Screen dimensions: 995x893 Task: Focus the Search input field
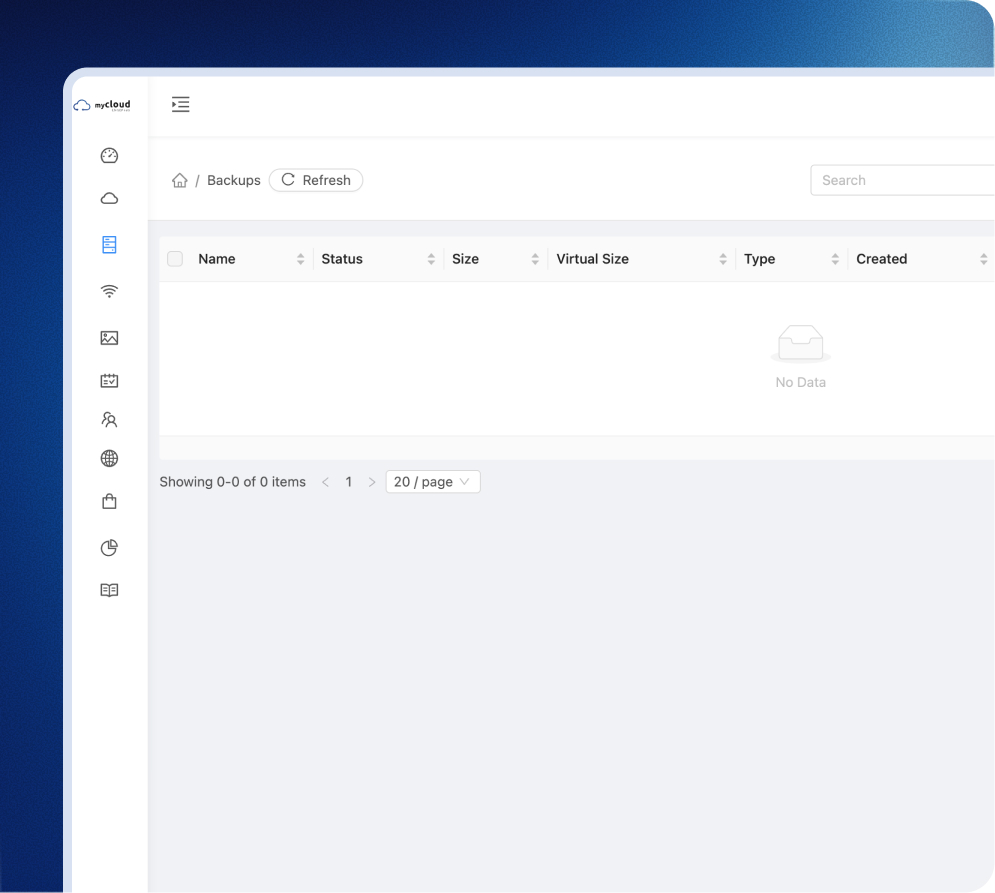pos(902,180)
